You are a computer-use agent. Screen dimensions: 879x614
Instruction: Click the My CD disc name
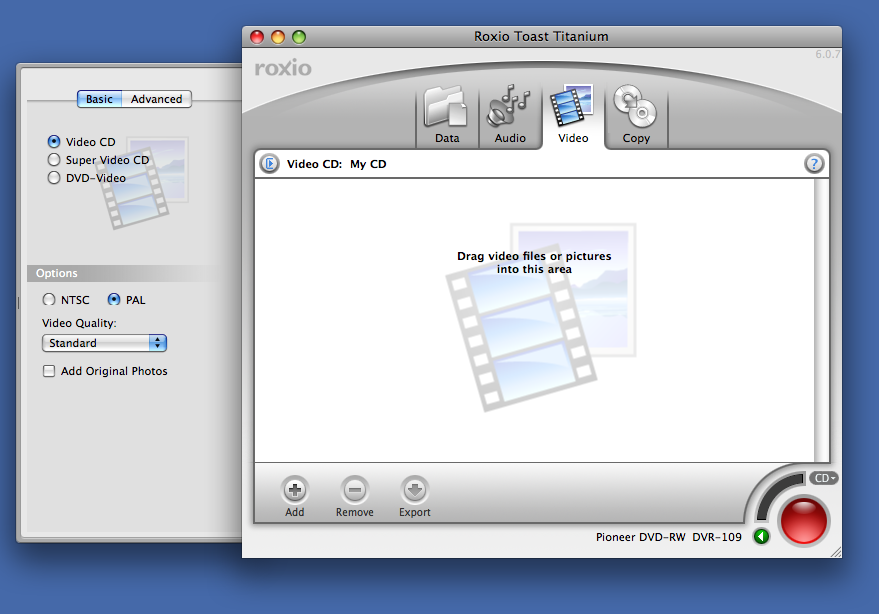tap(368, 164)
